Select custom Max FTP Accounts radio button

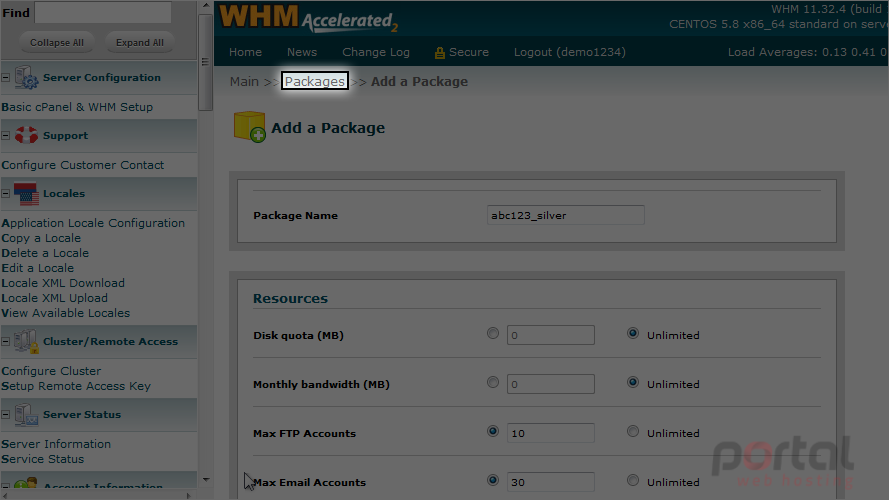[493, 431]
